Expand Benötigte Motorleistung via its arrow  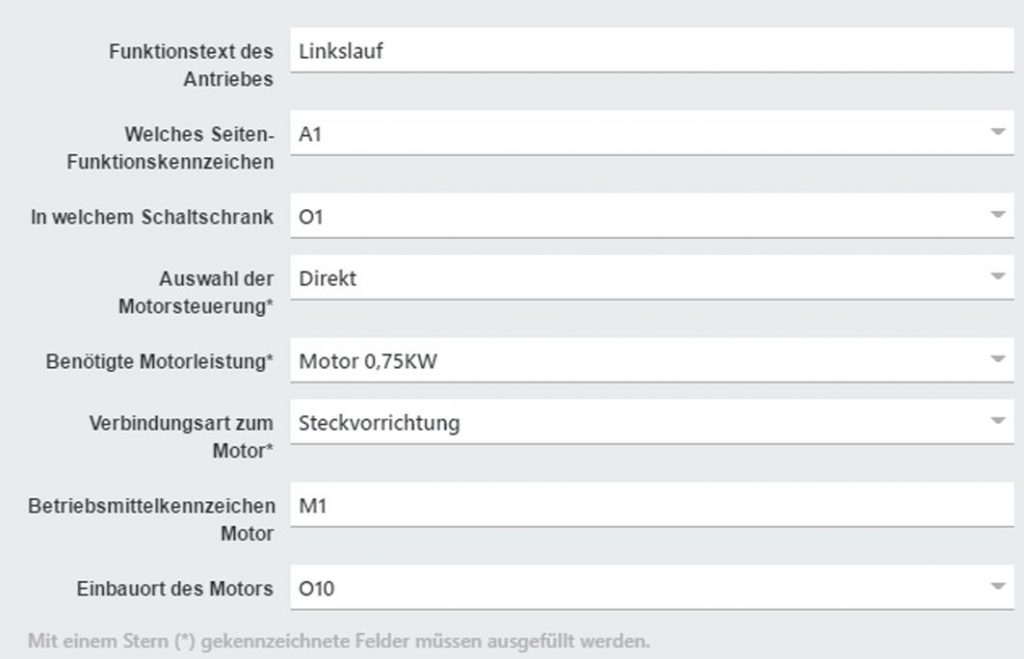(997, 360)
